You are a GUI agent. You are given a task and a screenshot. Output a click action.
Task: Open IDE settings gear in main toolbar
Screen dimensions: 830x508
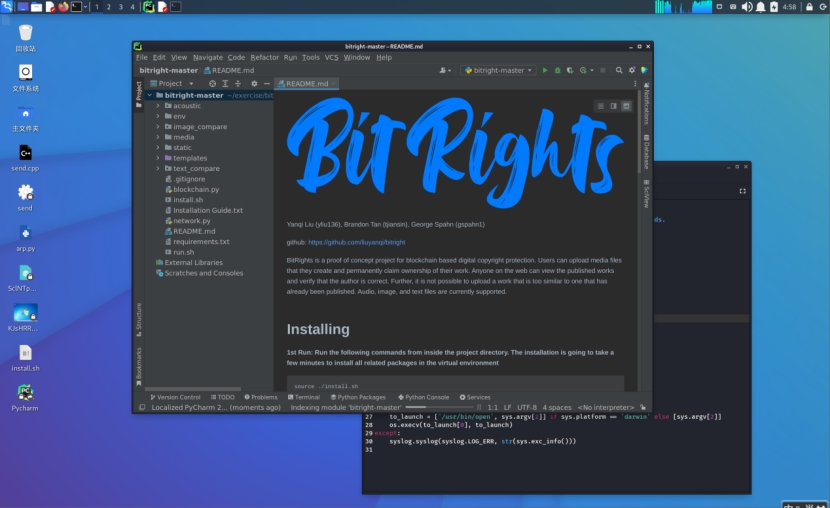pos(631,71)
